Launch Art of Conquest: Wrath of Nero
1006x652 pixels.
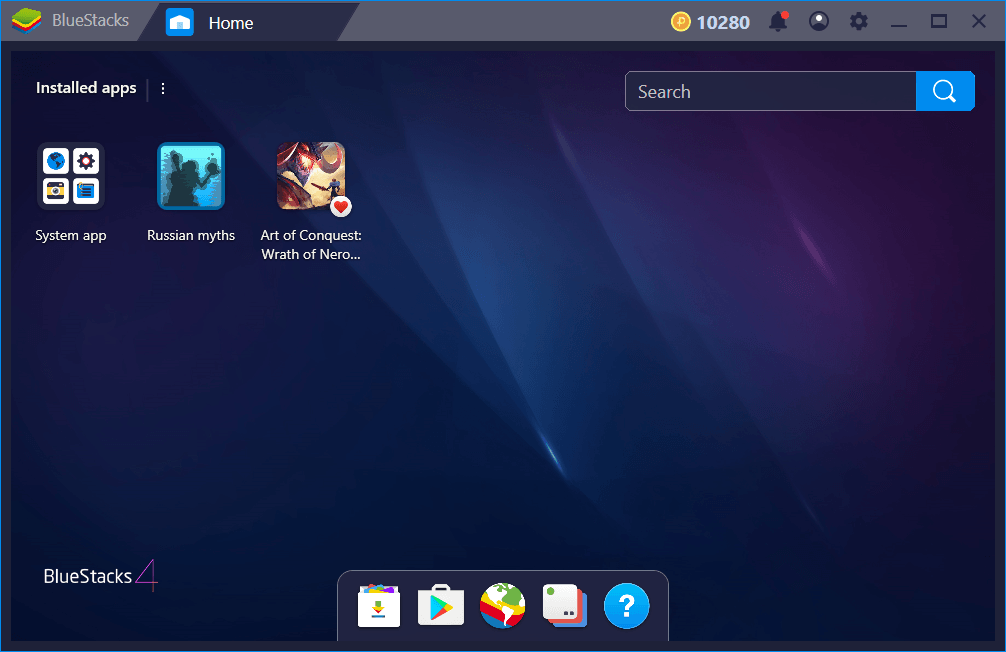tap(311, 176)
